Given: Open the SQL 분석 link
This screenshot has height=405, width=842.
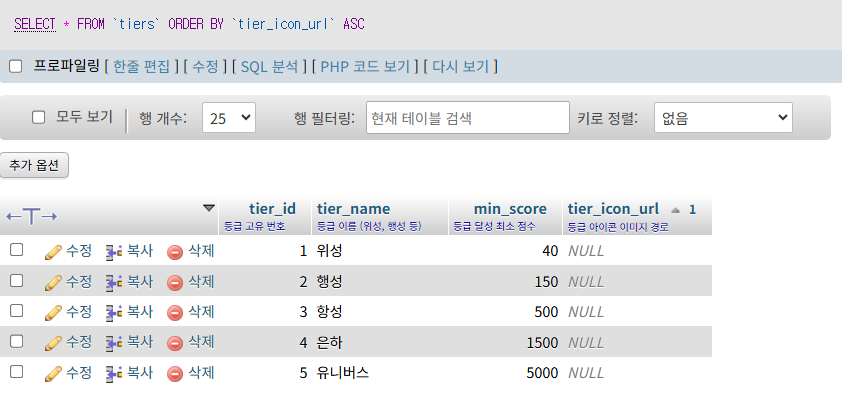Looking at the screenshot, I should (269, 67).
